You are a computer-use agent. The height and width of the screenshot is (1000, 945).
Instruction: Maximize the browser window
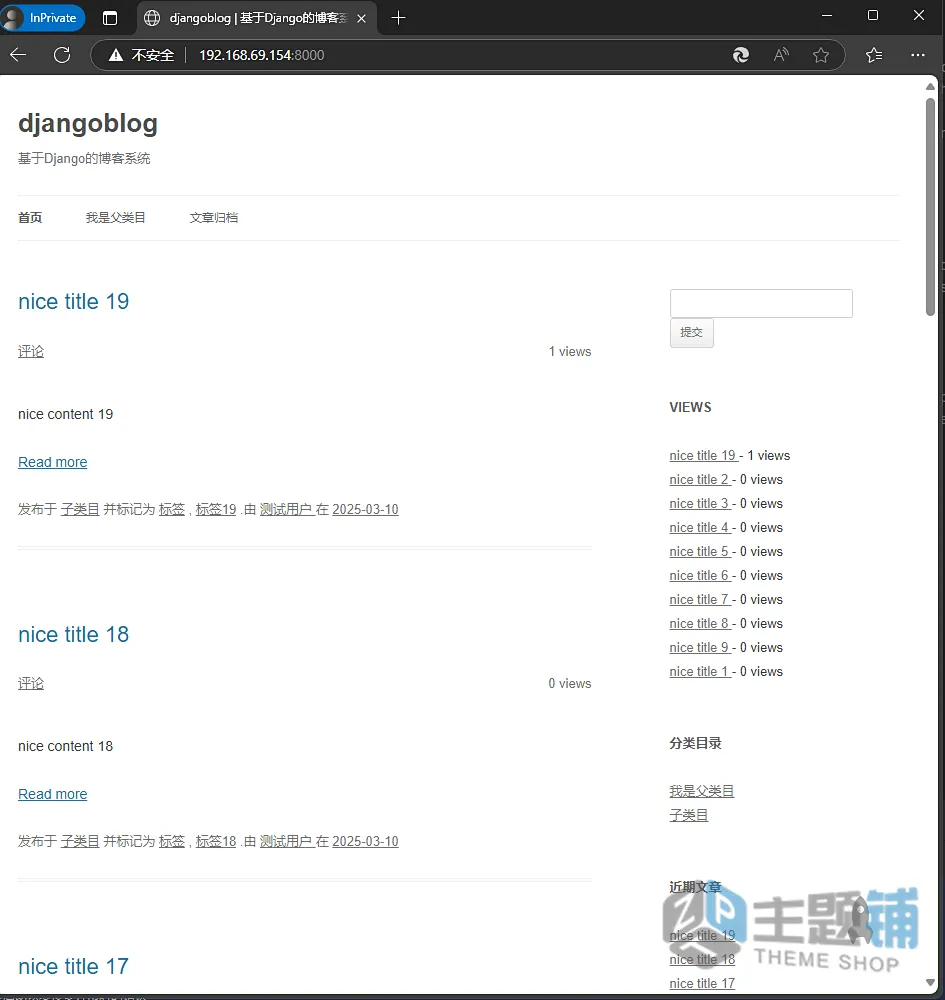pyautogui.click(x=873, y=15)
